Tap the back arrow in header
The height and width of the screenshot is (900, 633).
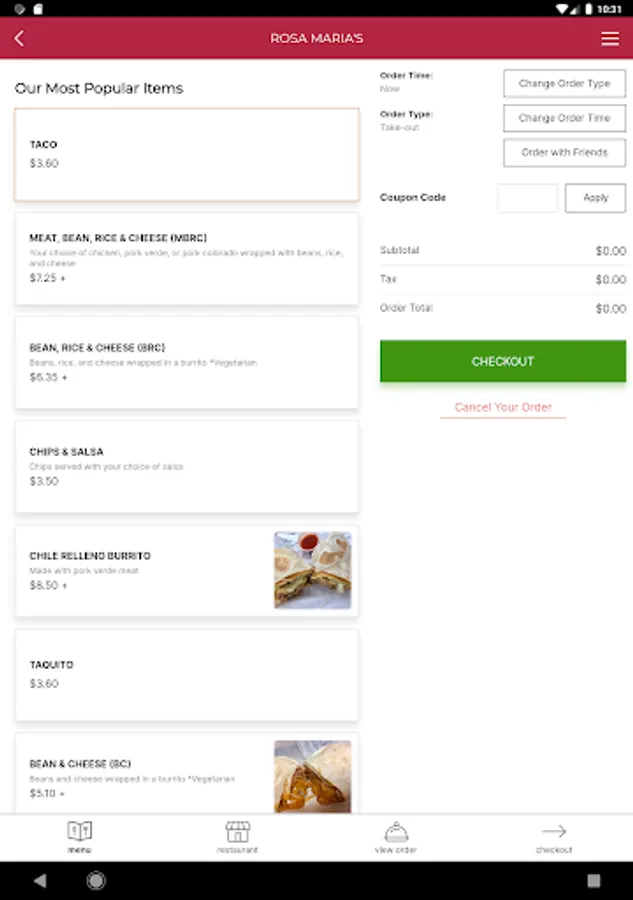point(19,39)
